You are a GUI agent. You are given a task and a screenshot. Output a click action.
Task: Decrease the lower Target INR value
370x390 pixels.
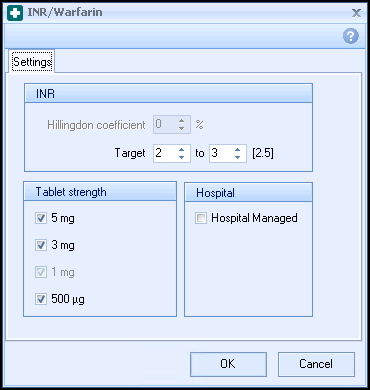[x=181, y=157]
